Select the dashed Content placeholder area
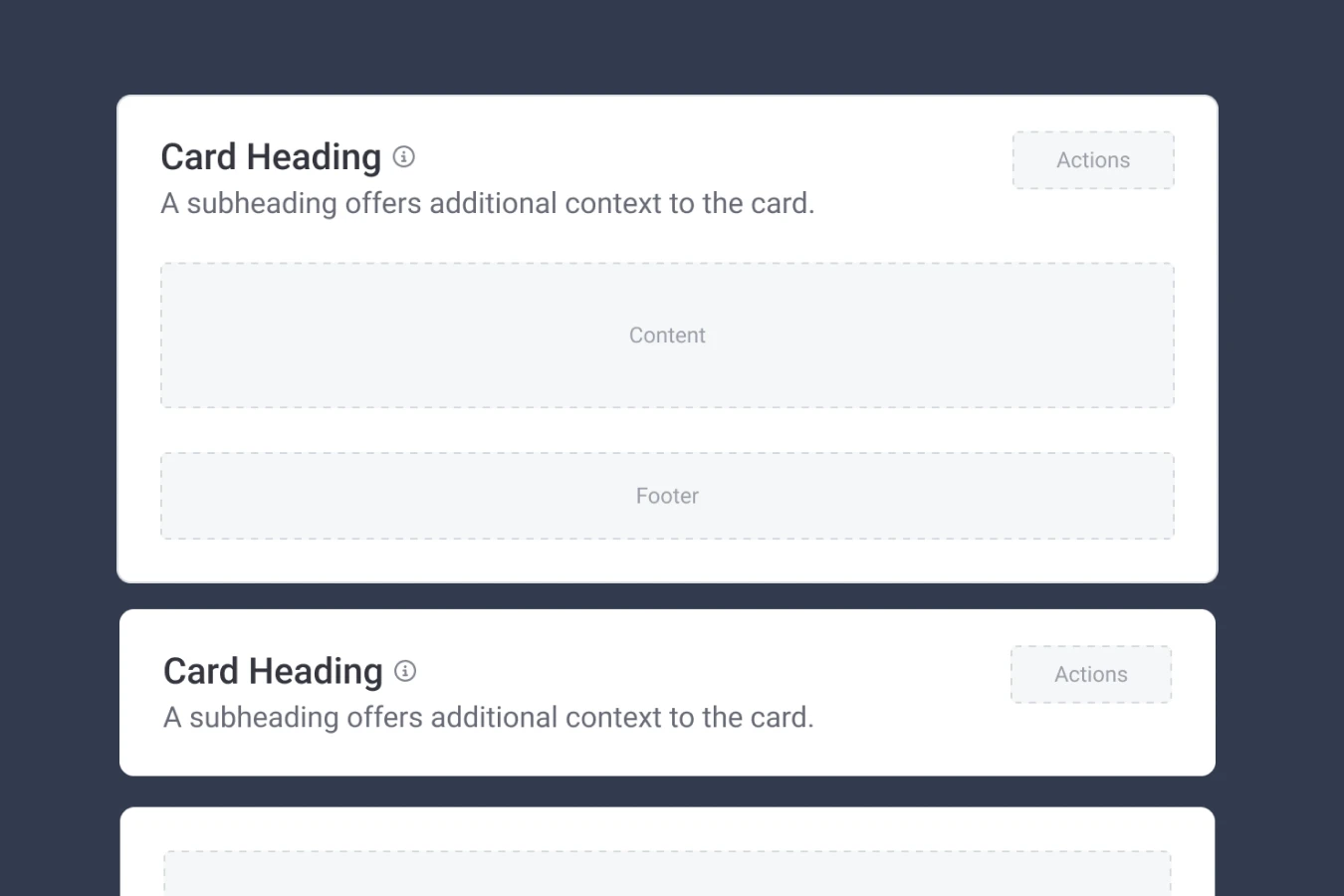Image resolution: width=1344 pixels, height=896 pixels. pos(667,336)
